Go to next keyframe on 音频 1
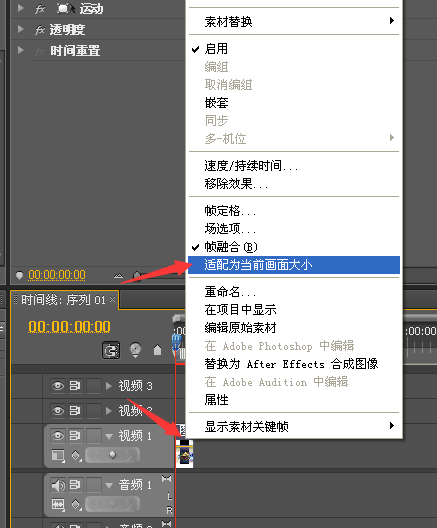 [x=129, y=504]
